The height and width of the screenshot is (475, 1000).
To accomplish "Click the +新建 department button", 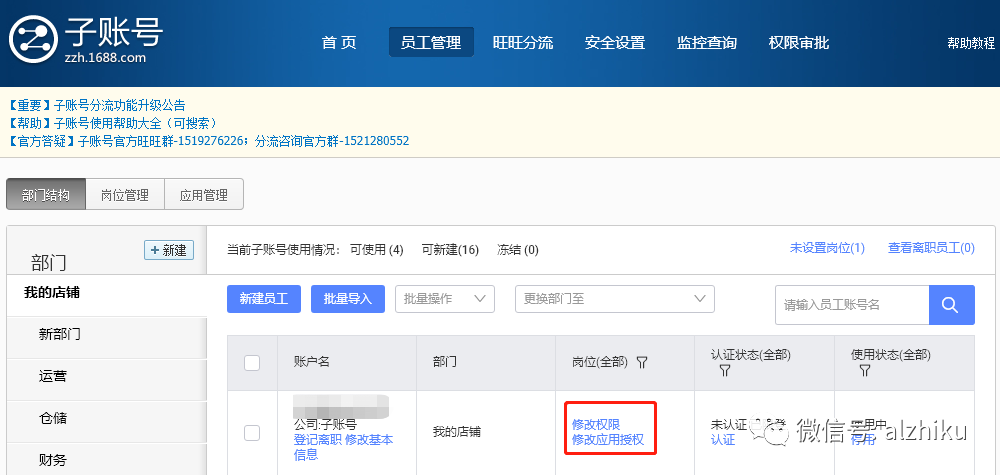I will click(x=169, y=251).
